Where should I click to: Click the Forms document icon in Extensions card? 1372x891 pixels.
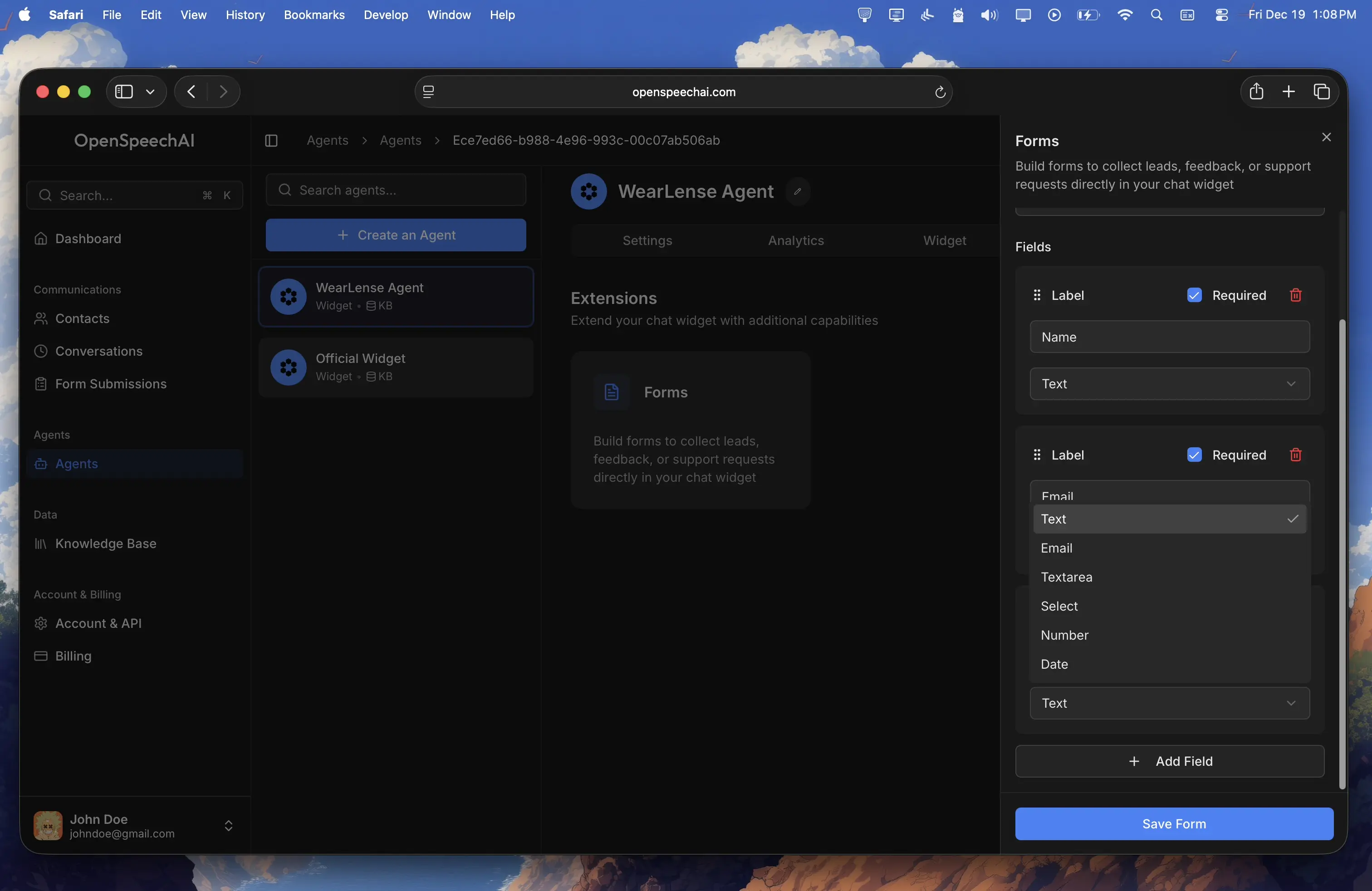(x=612, y=392)
